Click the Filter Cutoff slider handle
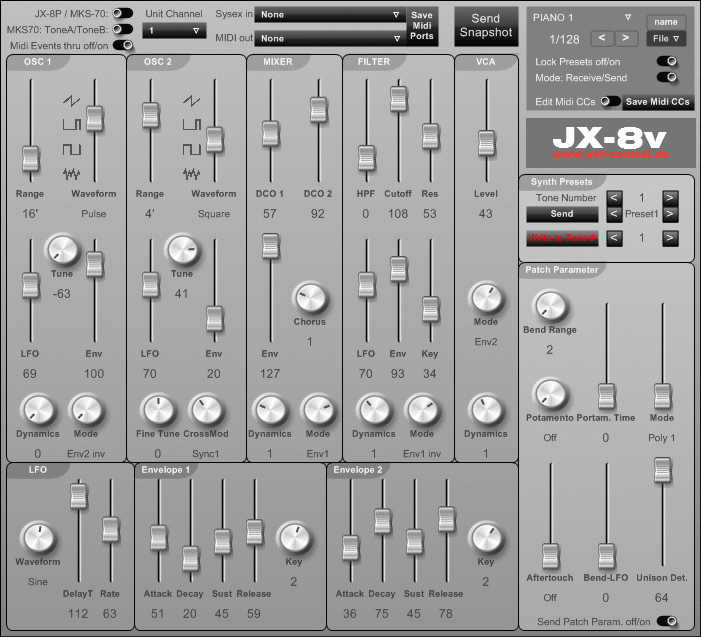701x637 pixels. click(x=398, y=99)
